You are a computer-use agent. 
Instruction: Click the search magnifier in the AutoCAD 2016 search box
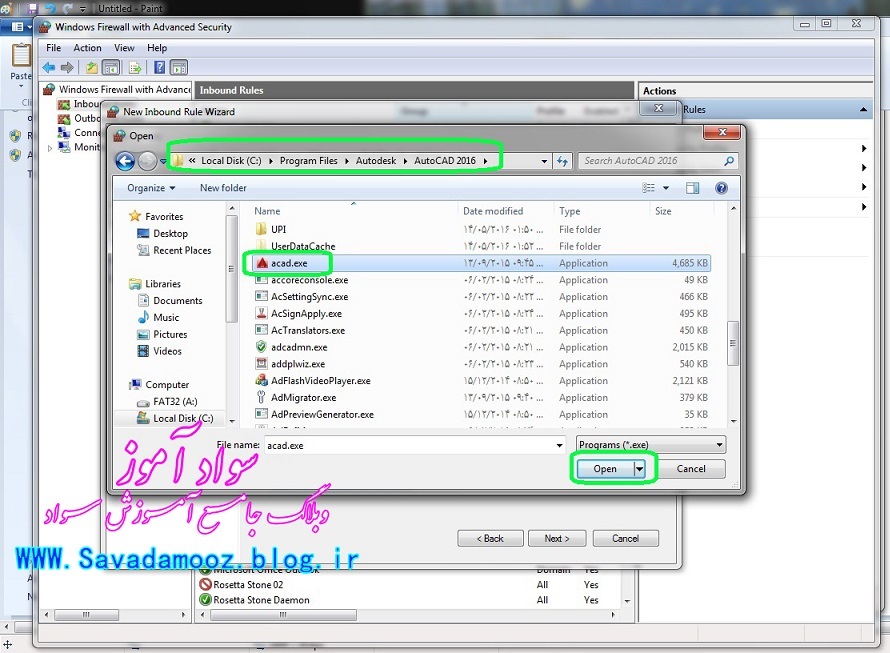click(729, 161)
